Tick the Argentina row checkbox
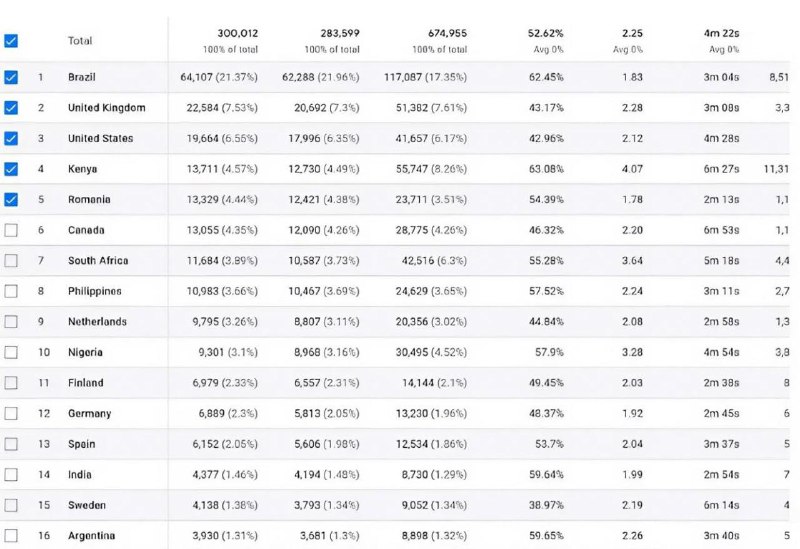The height and width of the screenshot is (549, 800). 11,536
